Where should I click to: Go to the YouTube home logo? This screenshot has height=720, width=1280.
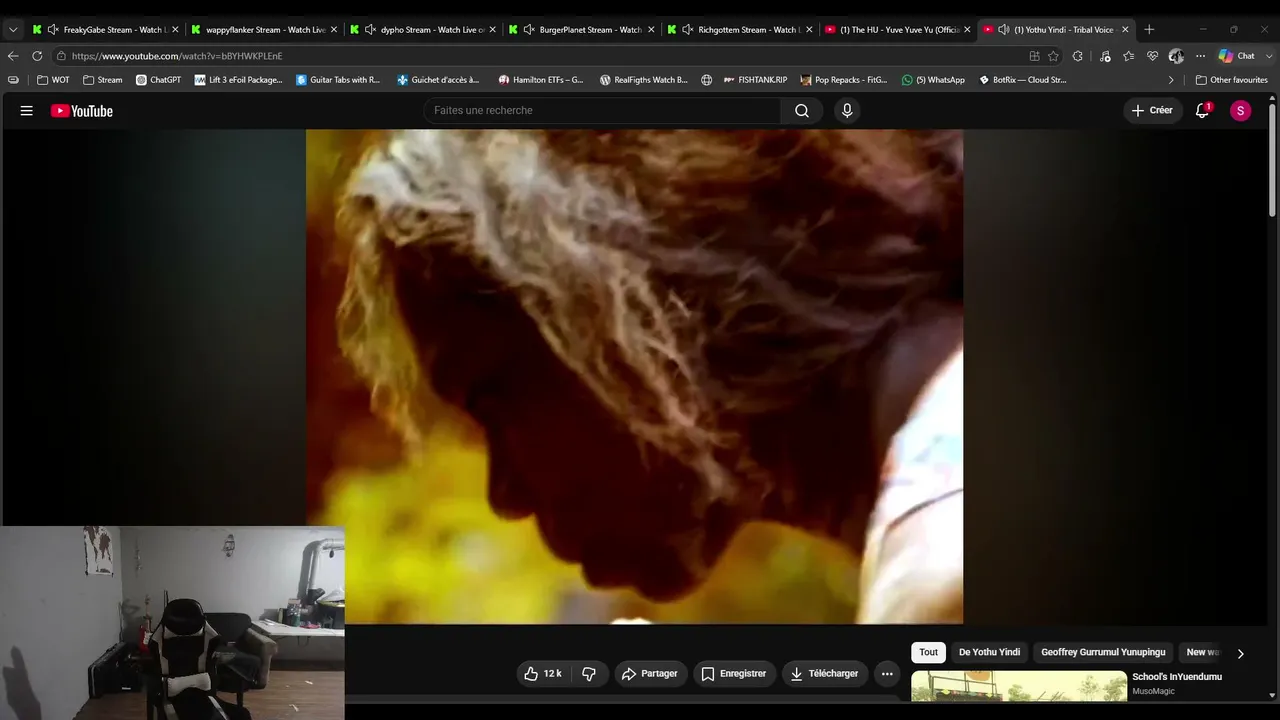[x=82, y=111]
